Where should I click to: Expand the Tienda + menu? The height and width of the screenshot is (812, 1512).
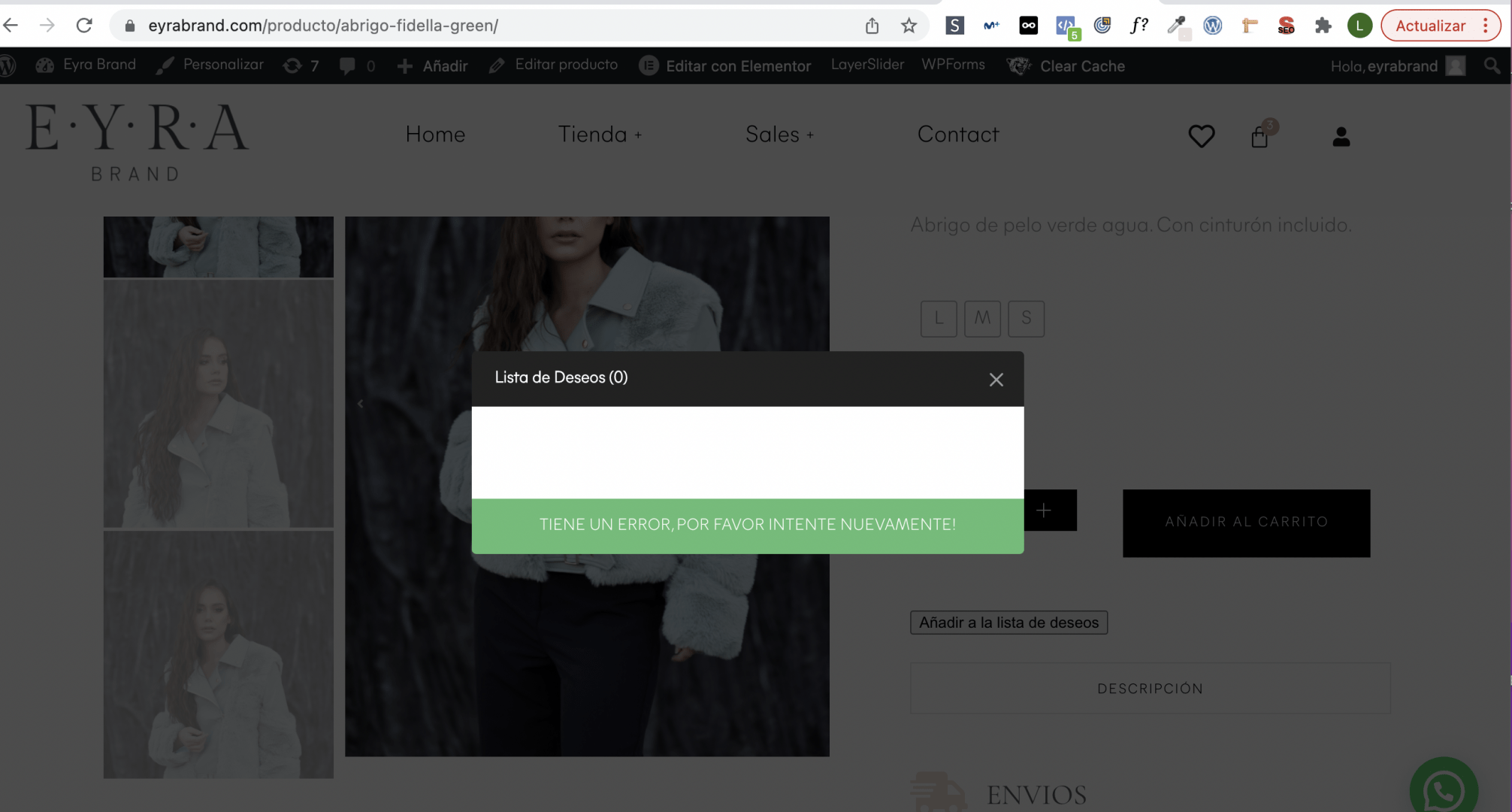[600, 134]
